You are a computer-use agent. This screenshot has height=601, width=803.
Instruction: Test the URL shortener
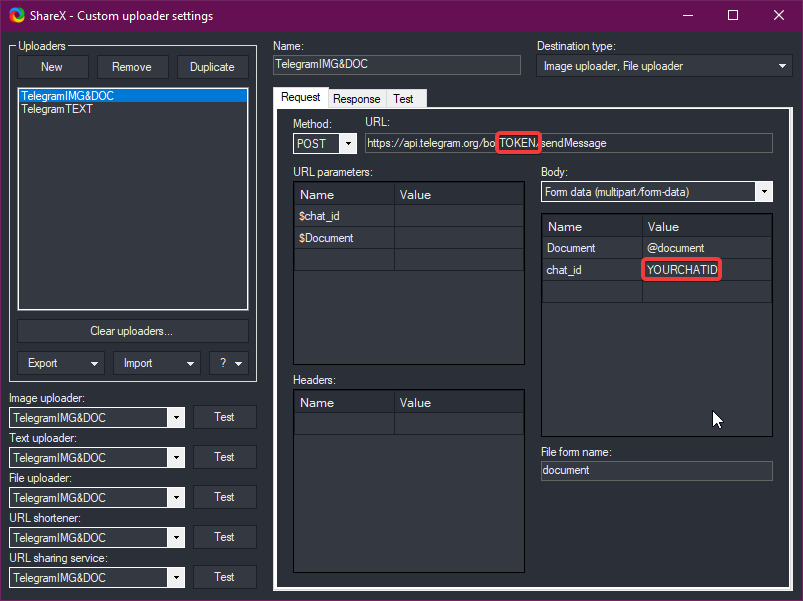point(225,537)
